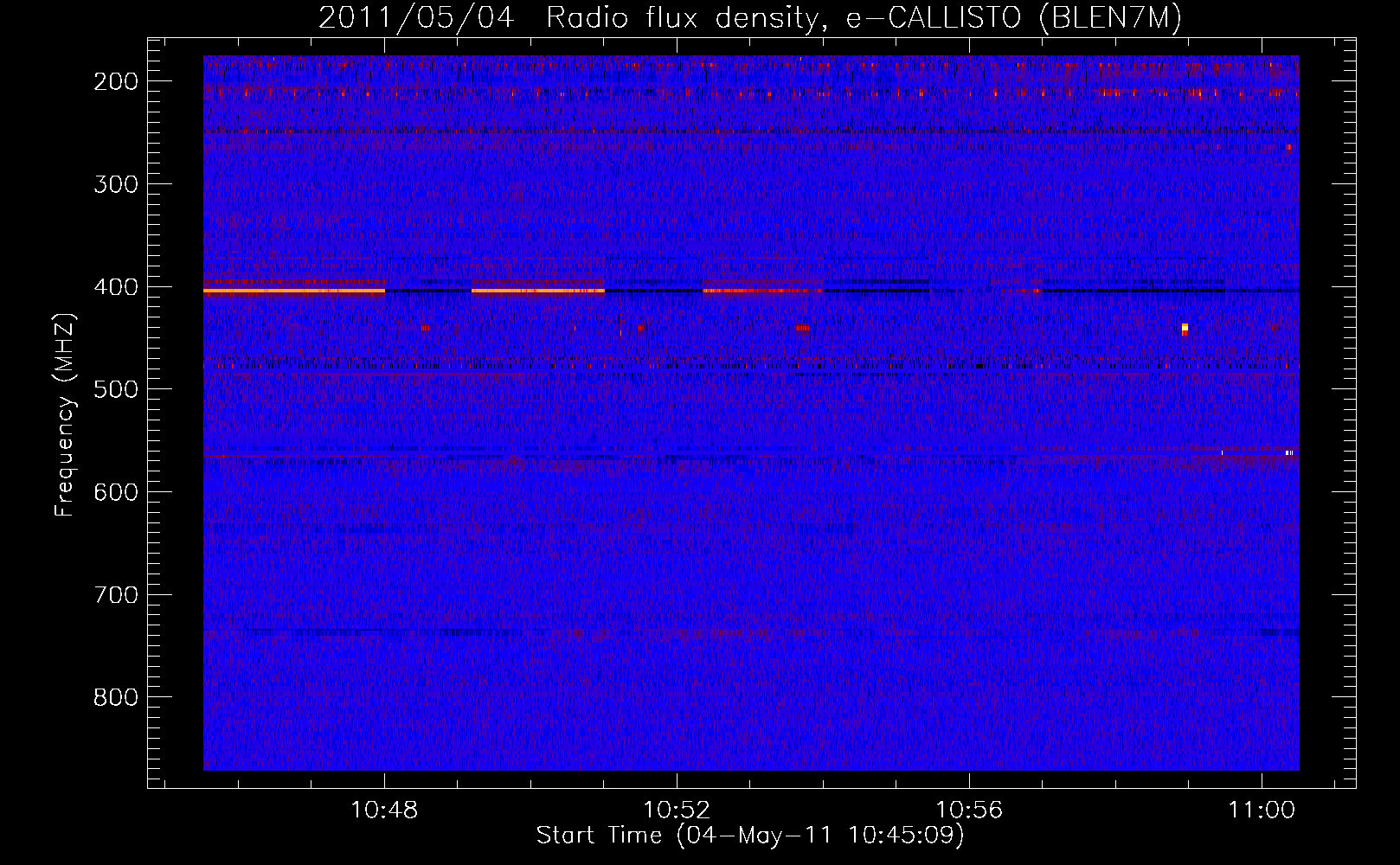Click the 300 frequency tick label
1400x865 pixels.
coord(115,184)
